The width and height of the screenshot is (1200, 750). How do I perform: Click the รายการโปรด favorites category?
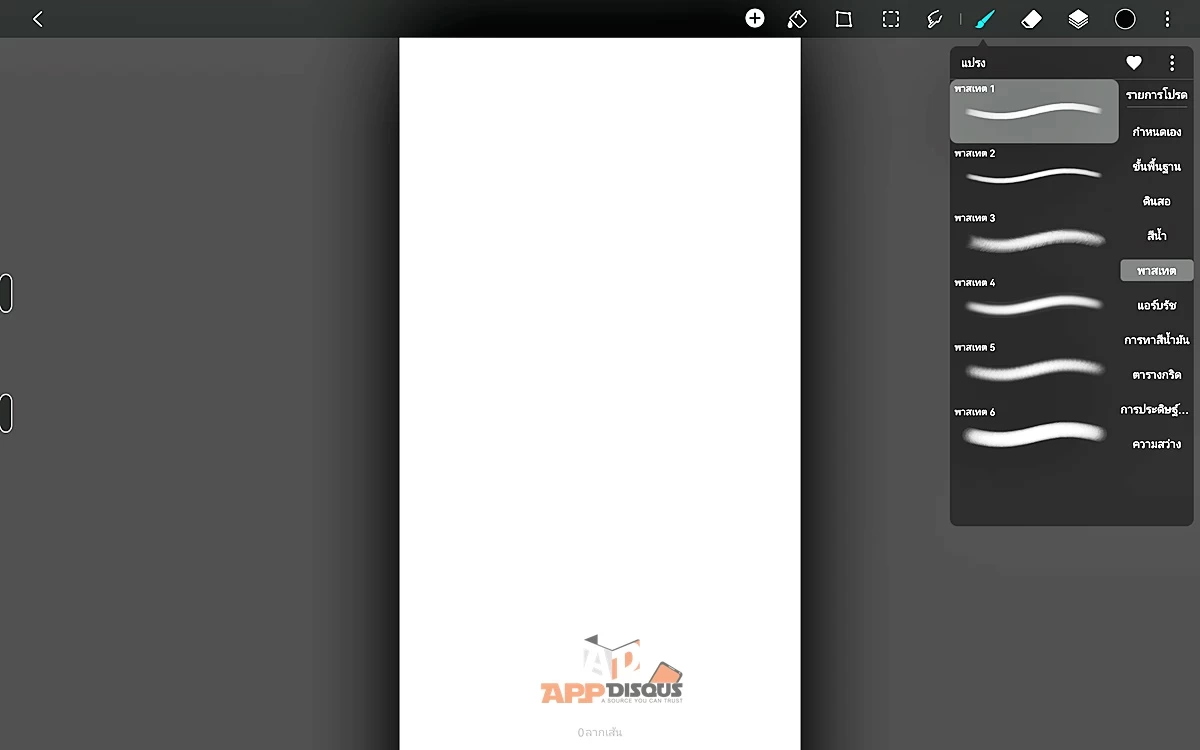pos(1156,95)
